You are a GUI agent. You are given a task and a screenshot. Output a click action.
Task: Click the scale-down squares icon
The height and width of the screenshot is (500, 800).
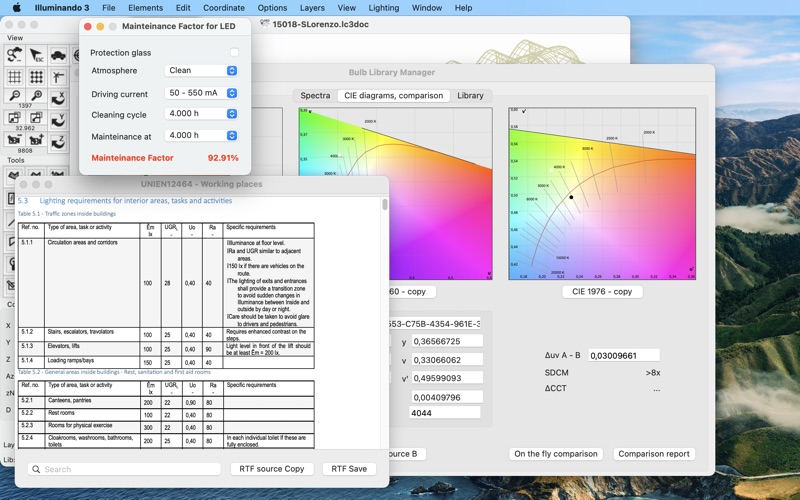click(14, 118)
